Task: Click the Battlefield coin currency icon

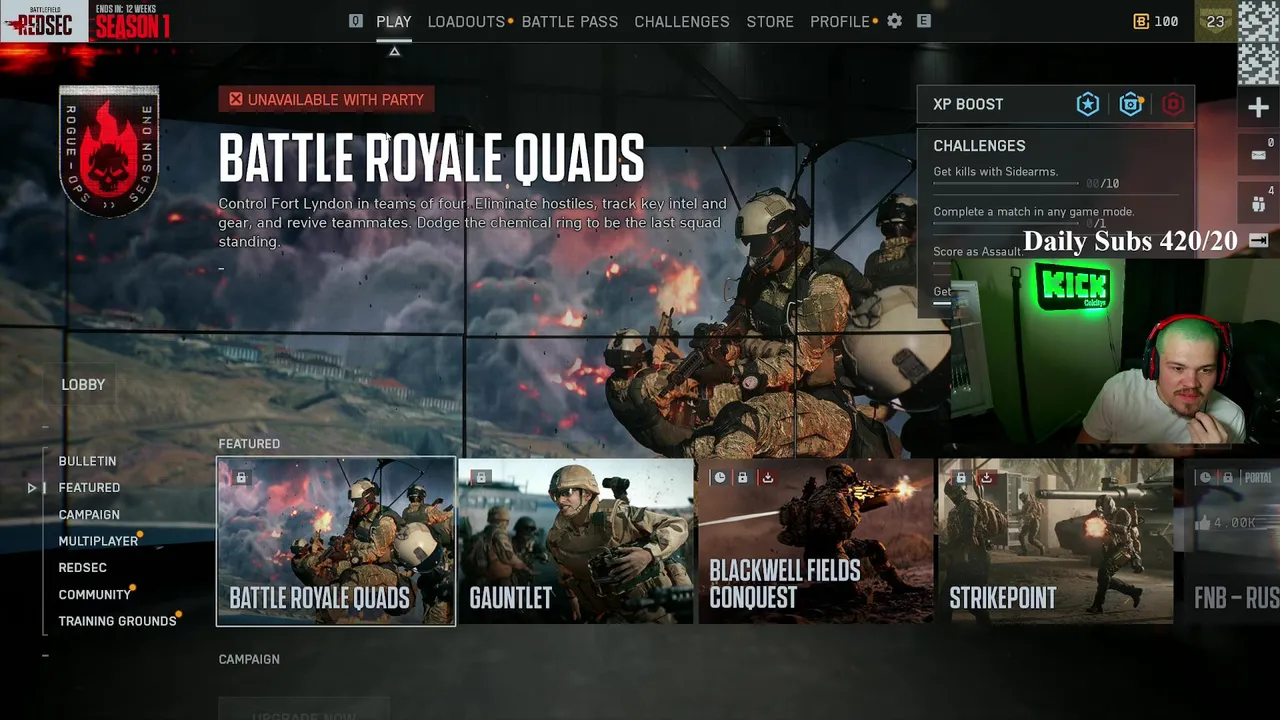Action: [x=1141, y=21]
